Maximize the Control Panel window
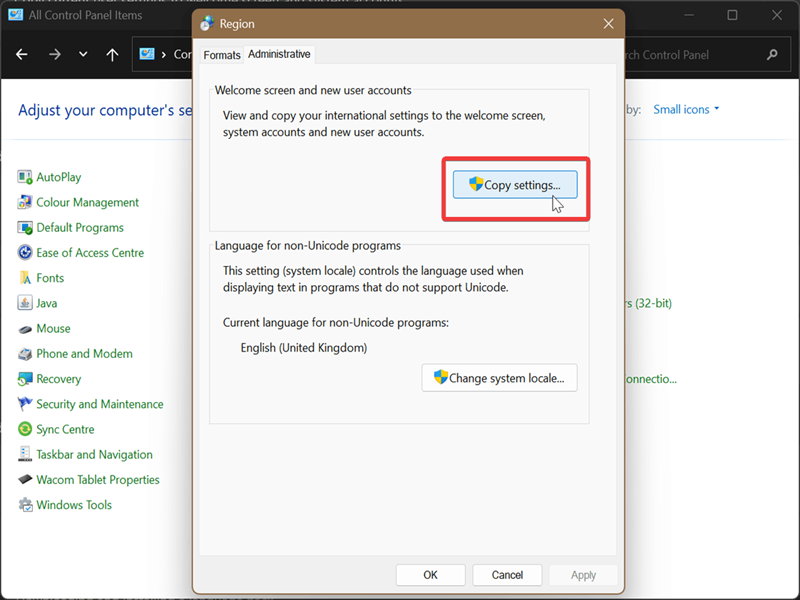800x600 pixels. click(732, 15)
